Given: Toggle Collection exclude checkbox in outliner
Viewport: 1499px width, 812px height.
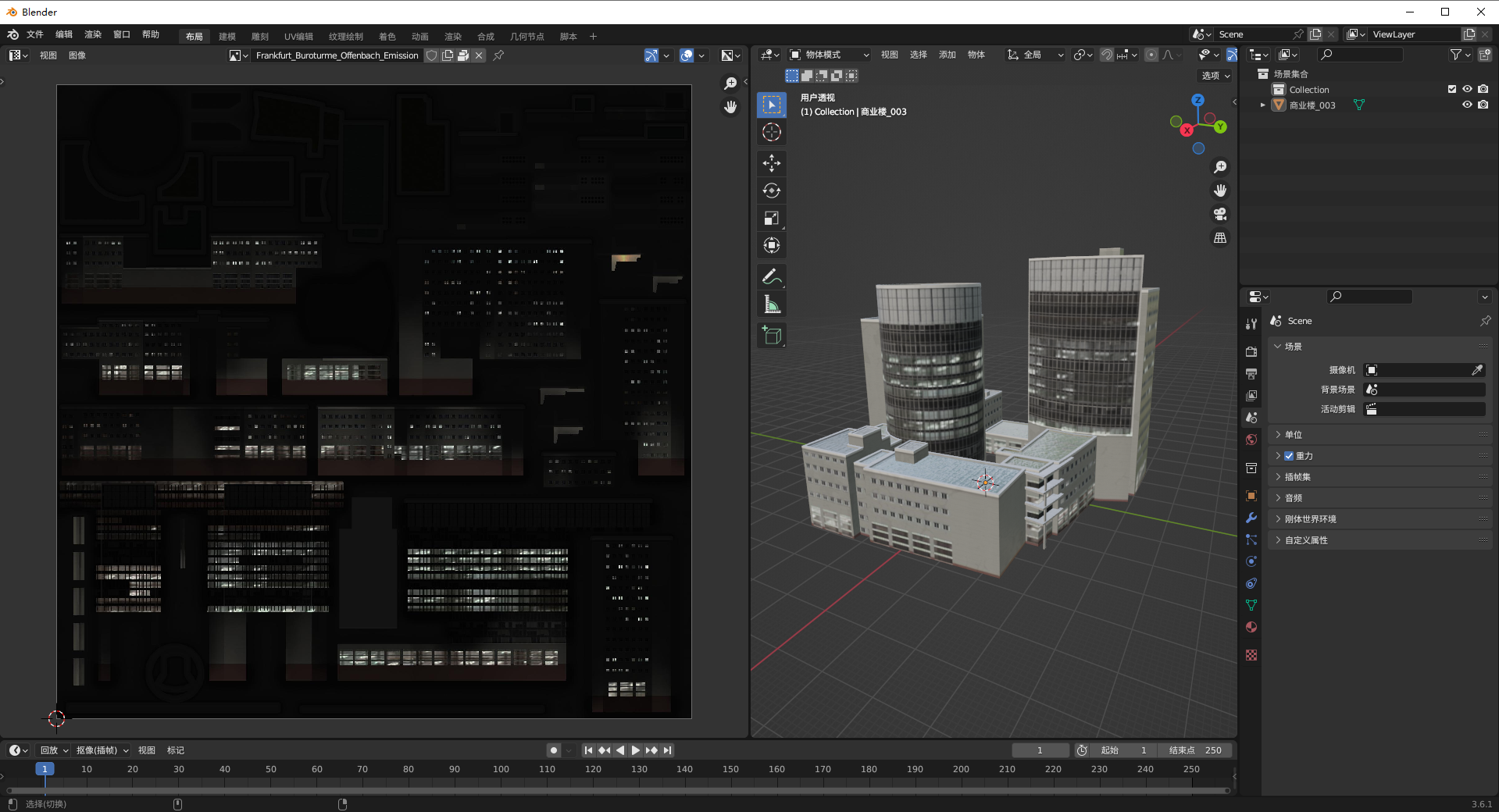Looking at the screenshot, I should [x=1452, y=89].
